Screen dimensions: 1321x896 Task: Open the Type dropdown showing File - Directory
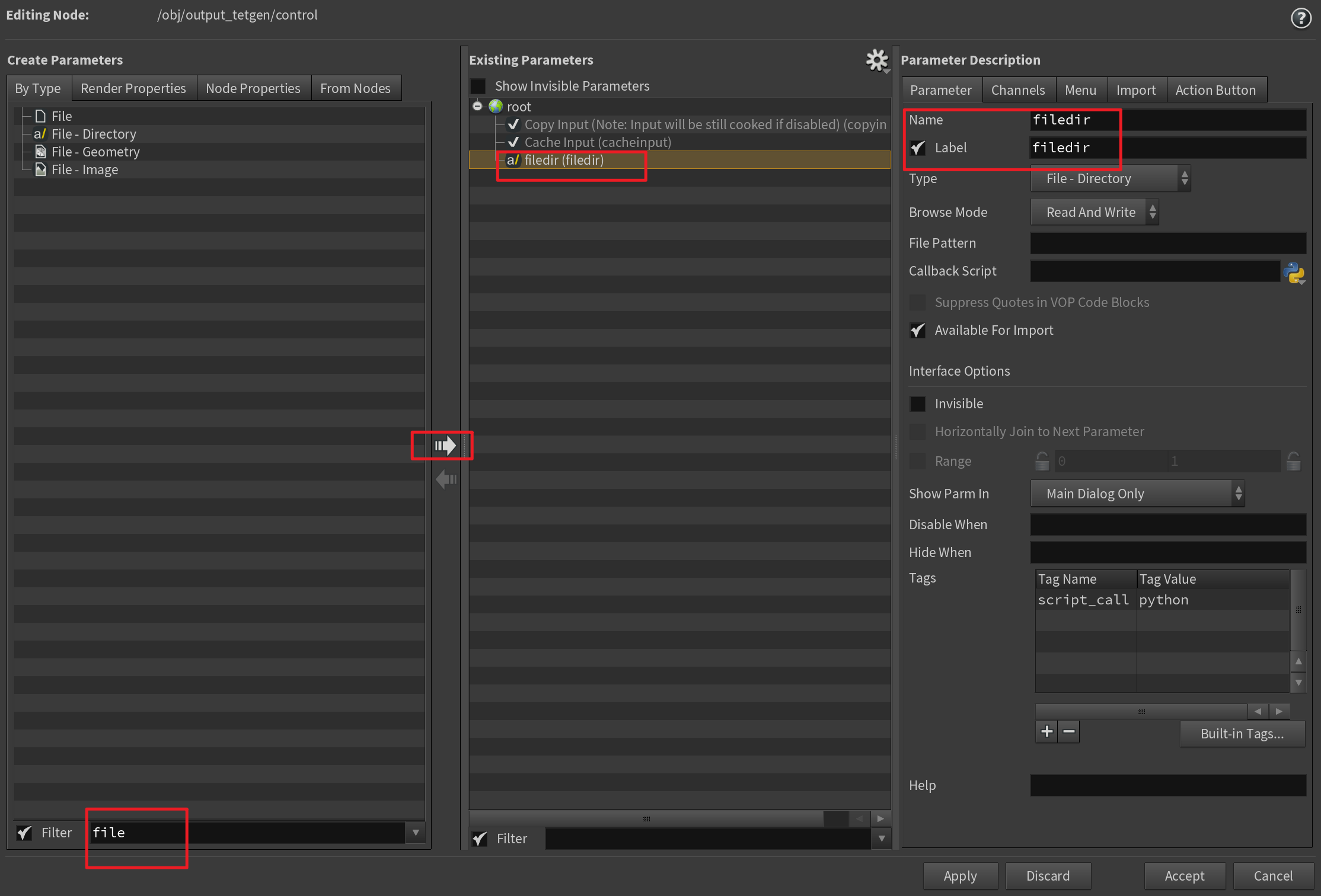tap(1110, 179)
